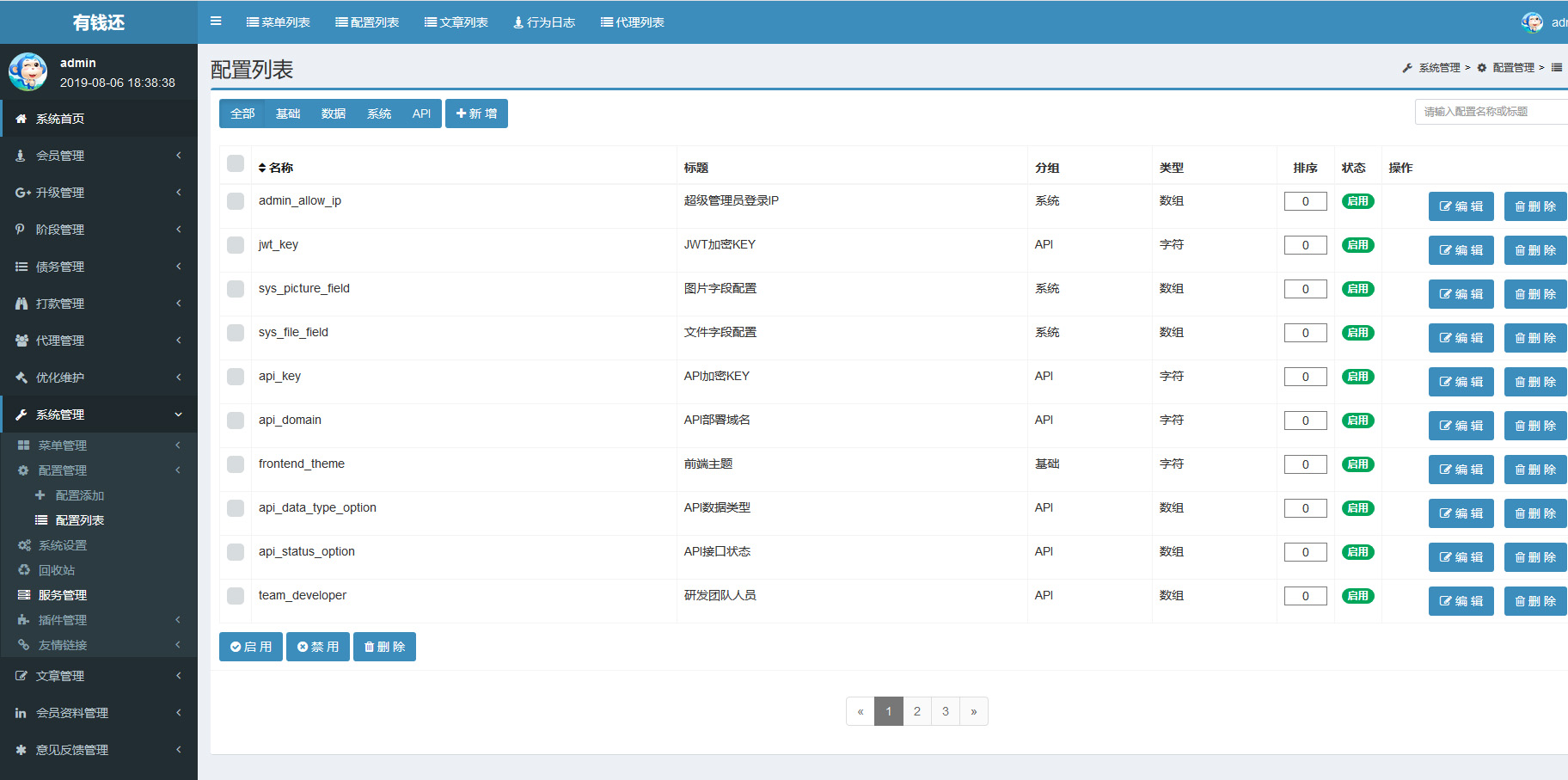
Task: Click 编辑 on the api_domain row
Action: (1461, 425)
